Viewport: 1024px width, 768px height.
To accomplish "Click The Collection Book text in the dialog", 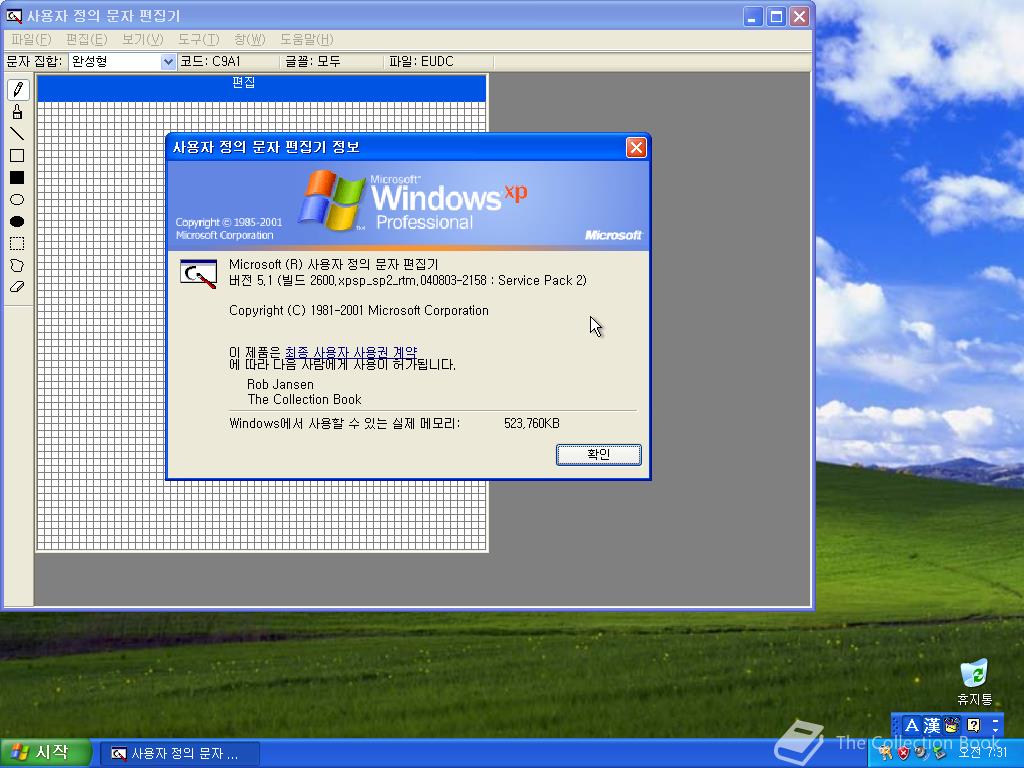I will [x=304, y=400].
